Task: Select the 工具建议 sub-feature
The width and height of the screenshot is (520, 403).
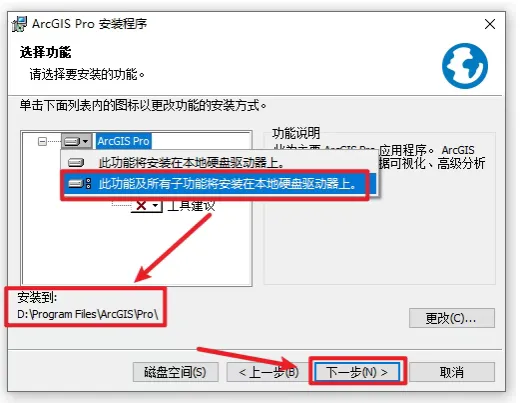Action: click(x=191, y=206)
